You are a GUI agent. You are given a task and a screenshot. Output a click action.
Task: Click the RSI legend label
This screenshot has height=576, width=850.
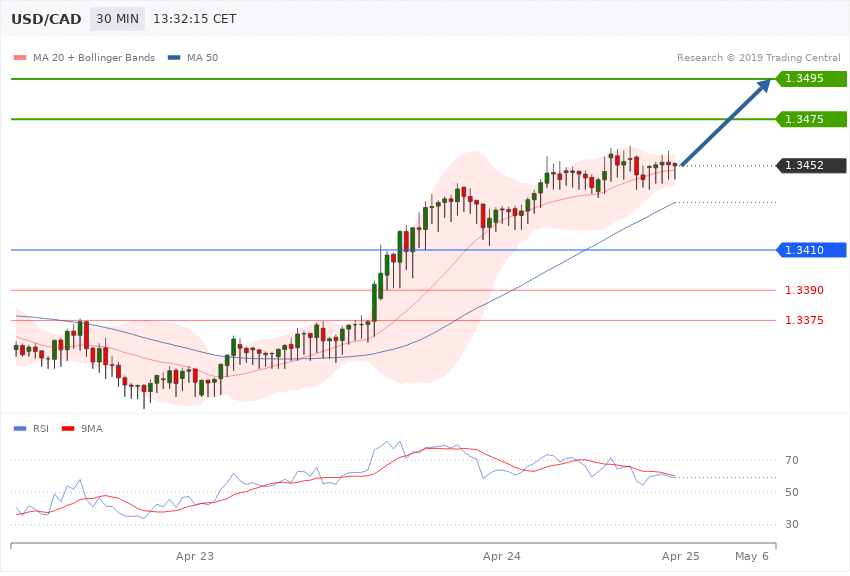(41, 429)
